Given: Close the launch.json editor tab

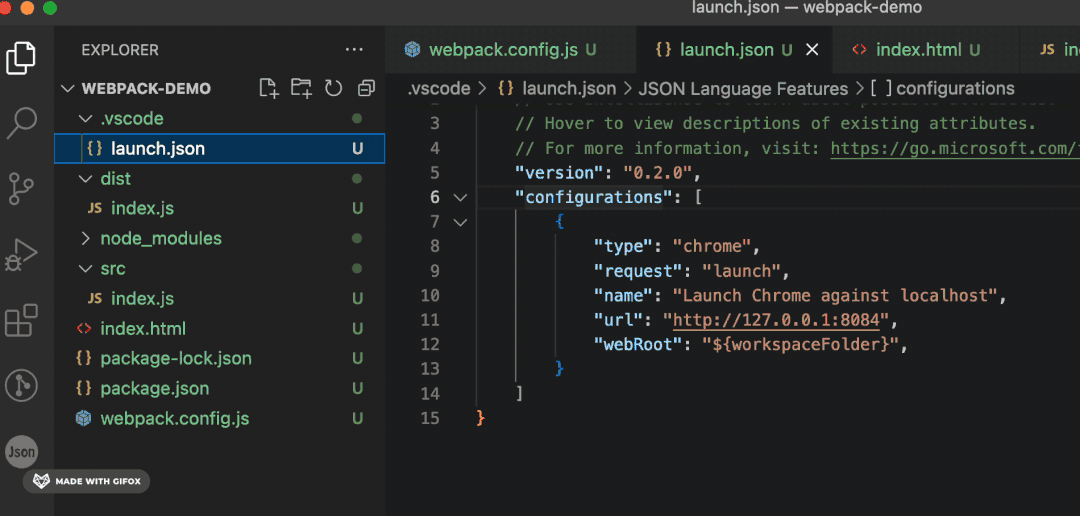Looking at the screenshot, I should [x=811, y=50].
